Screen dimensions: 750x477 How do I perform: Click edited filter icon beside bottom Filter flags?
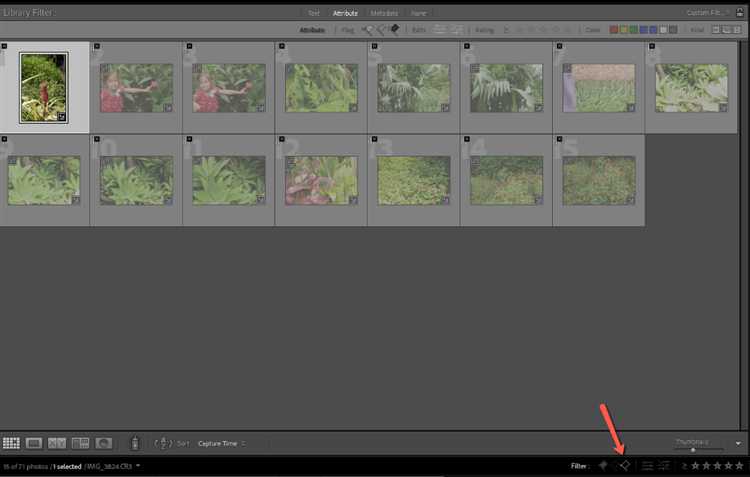(647, 466)
